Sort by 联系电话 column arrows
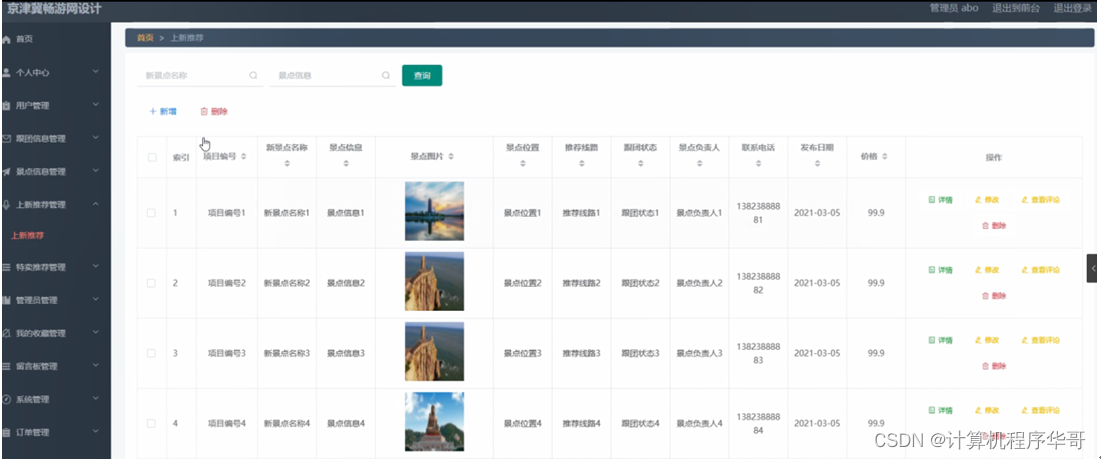Screen dimensions: 1101x459 (x=758, y=164)
